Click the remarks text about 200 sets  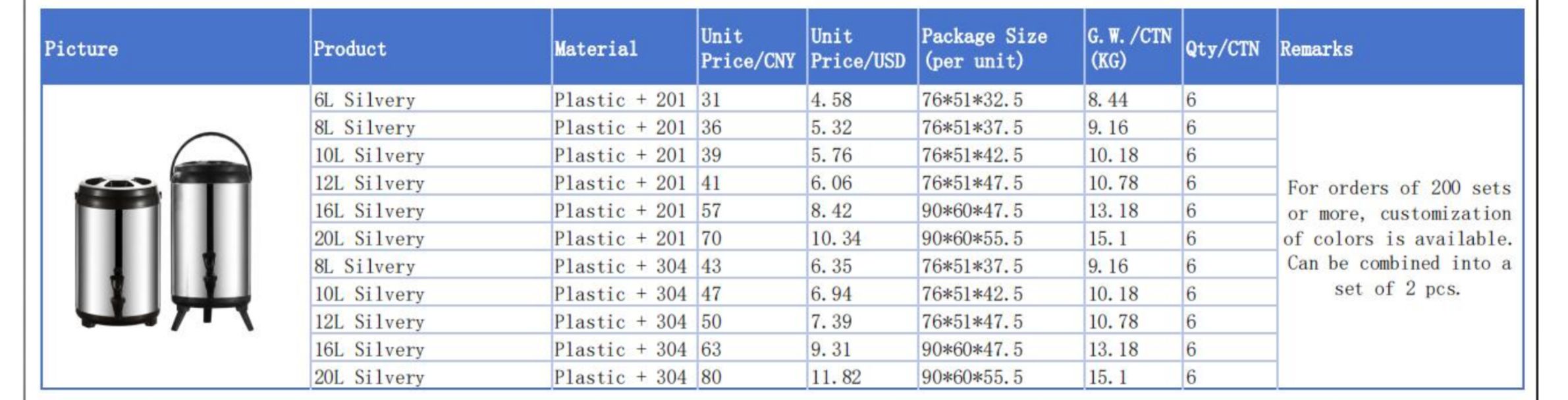pyautogui.click(x=1398, y=238)
